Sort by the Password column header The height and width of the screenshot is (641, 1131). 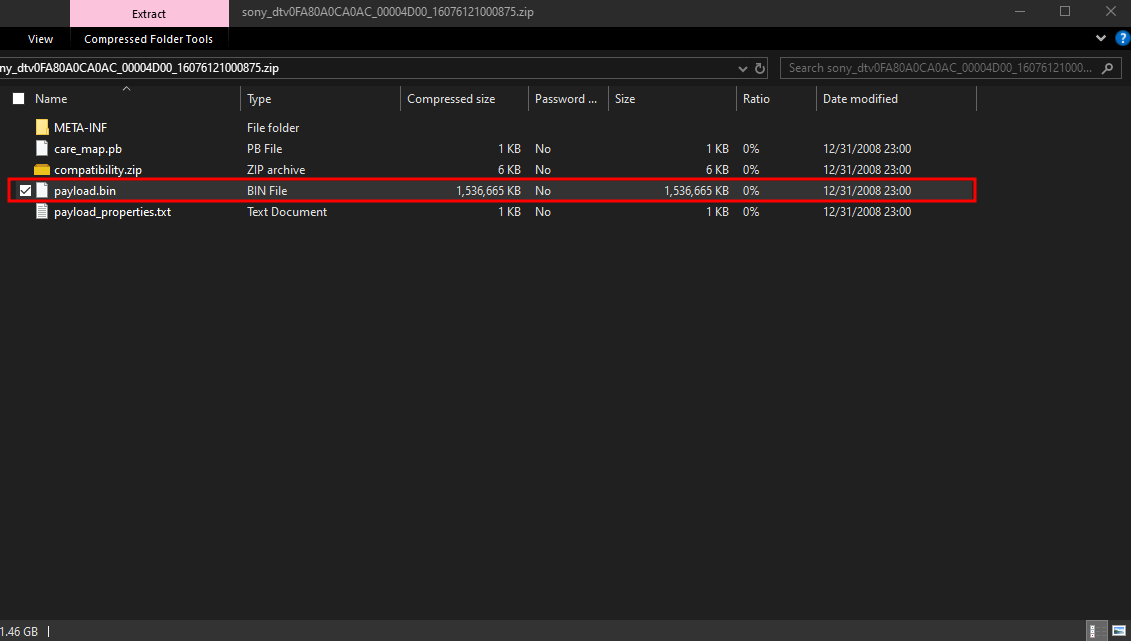point(568,99)
